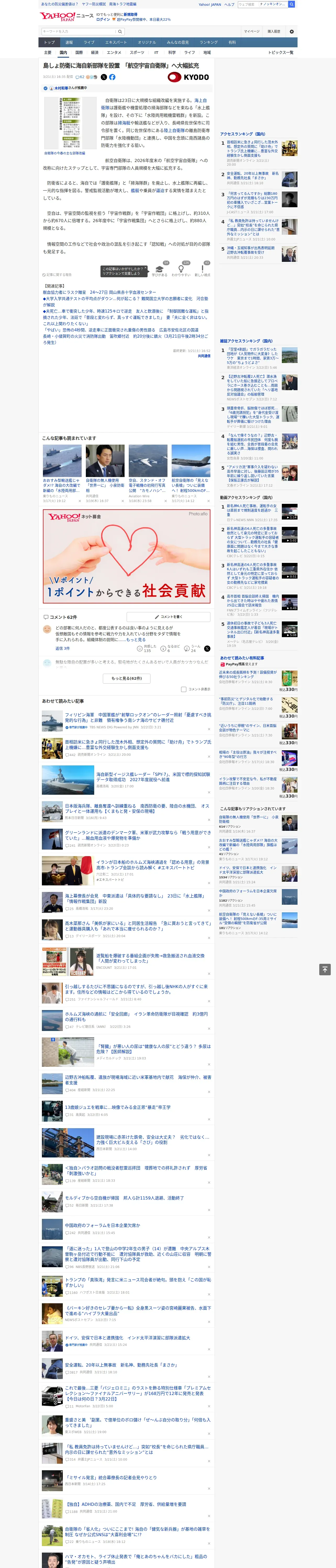Select the みんなの意見 navigation tab
This screenshot has width=336, height=1568.
[178, 43]
